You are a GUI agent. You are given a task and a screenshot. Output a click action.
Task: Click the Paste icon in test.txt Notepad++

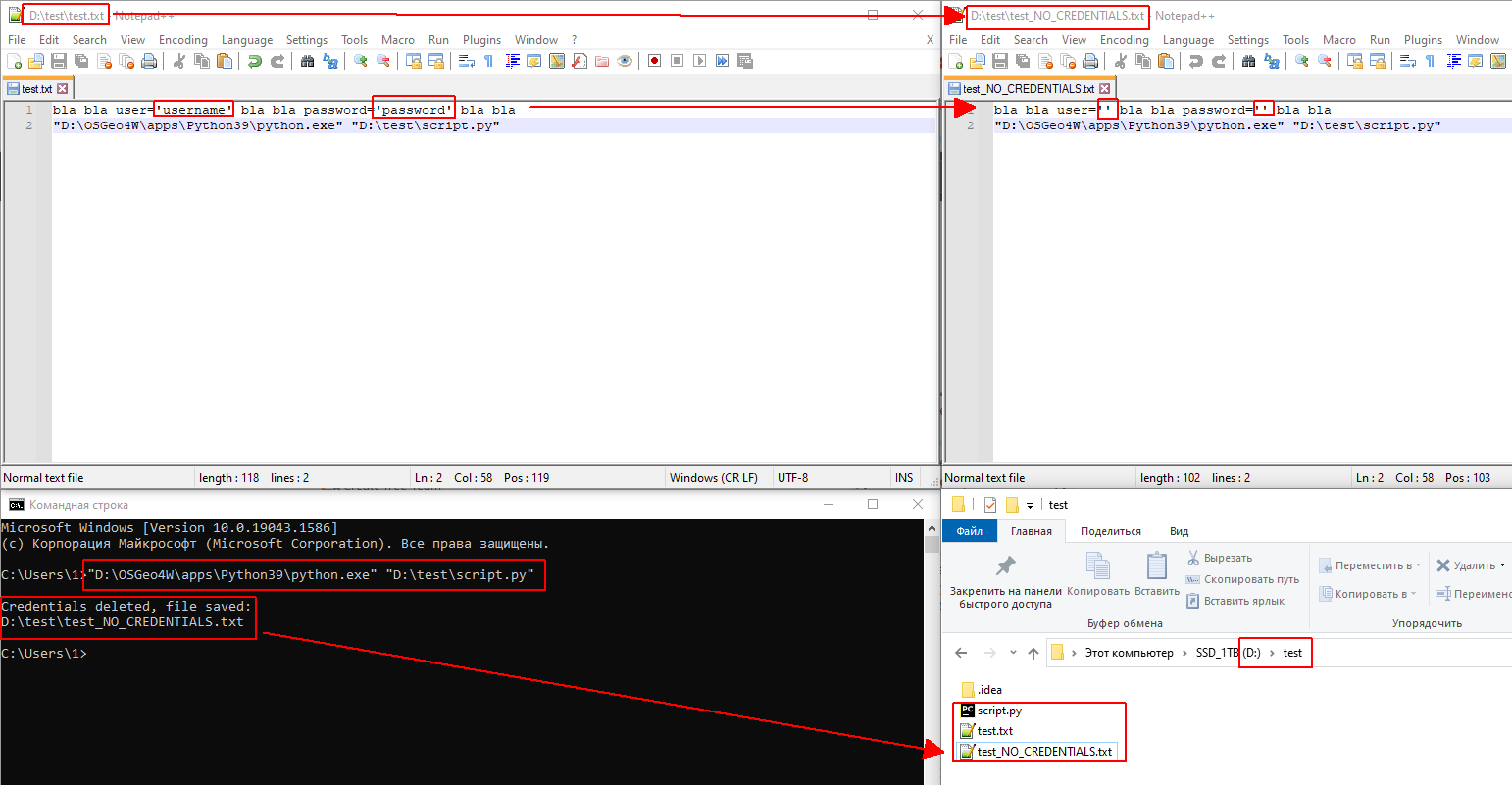tap(225, 61)
